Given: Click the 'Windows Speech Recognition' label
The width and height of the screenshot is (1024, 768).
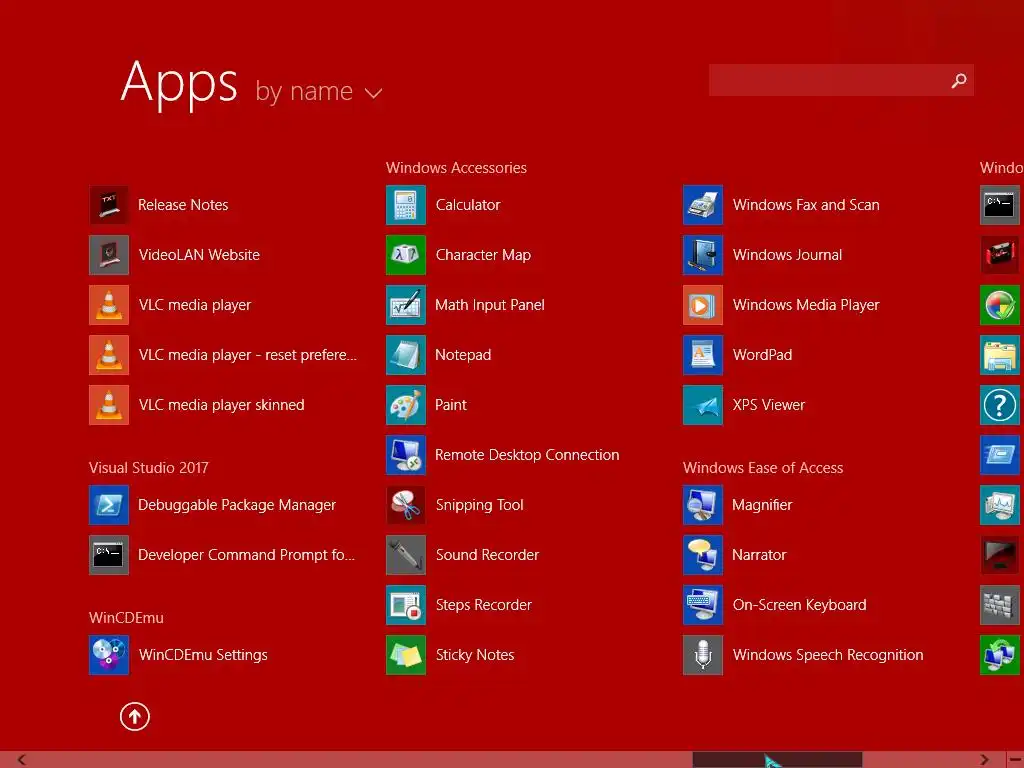Looking at the screenshot, I should pos(828,655).
